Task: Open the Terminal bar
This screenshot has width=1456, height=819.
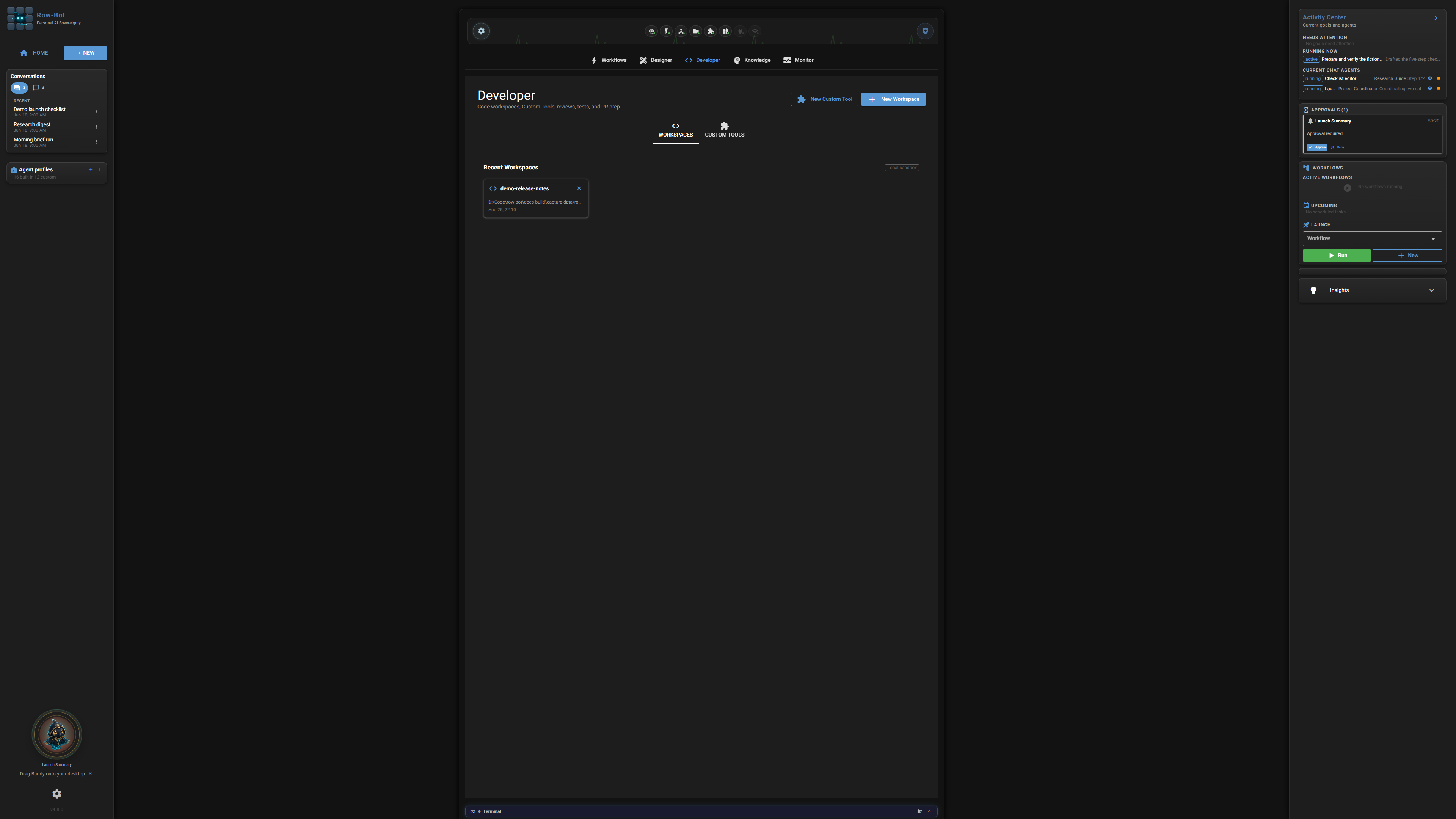Action: pyautogui.click(x=701, y=811)
